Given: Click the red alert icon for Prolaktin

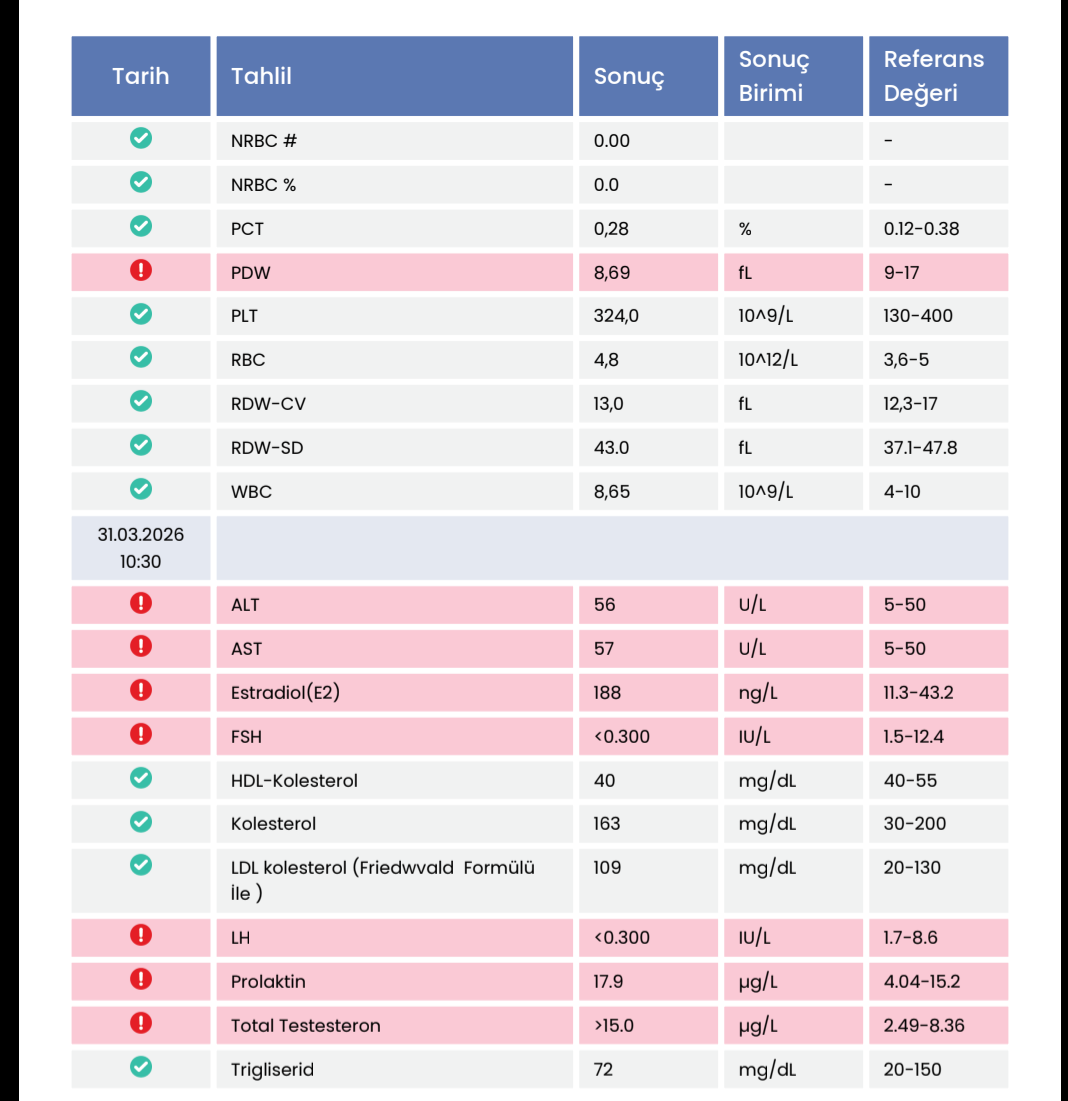Looking at the screenshot, I should [141, 980].
